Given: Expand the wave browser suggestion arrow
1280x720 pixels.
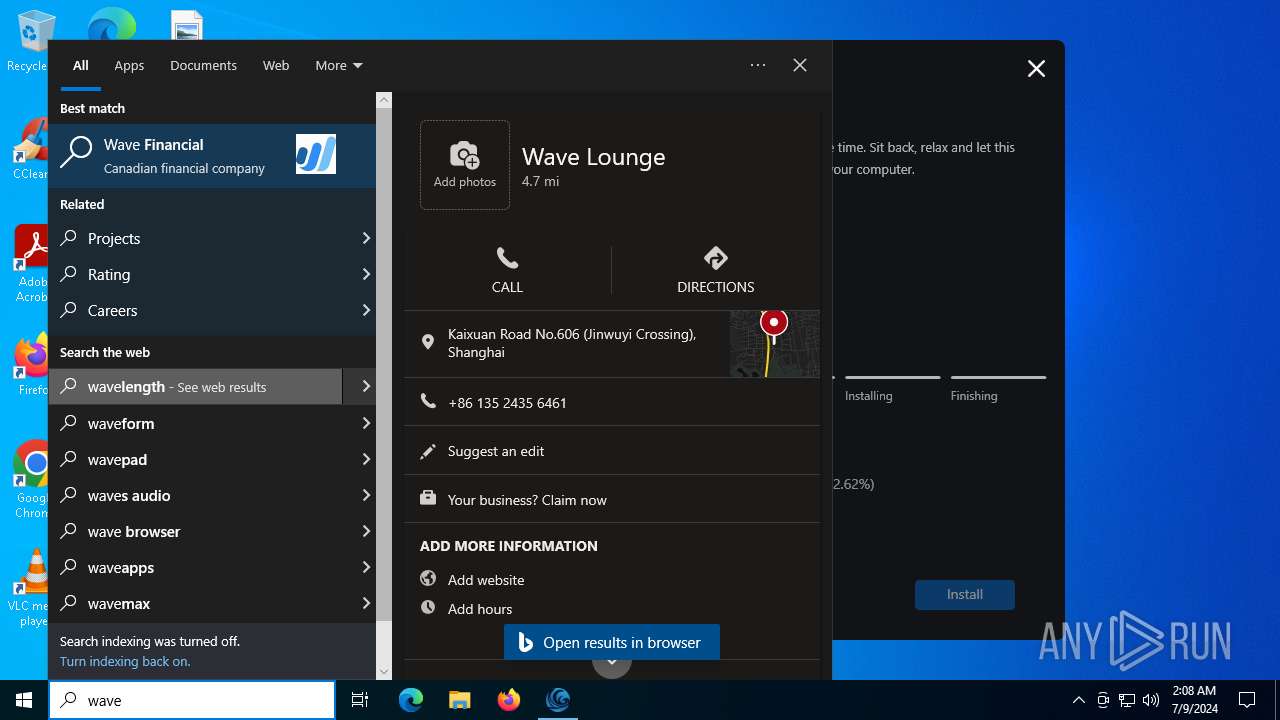Looking at the screenshot, I should (x=366, y=531).
